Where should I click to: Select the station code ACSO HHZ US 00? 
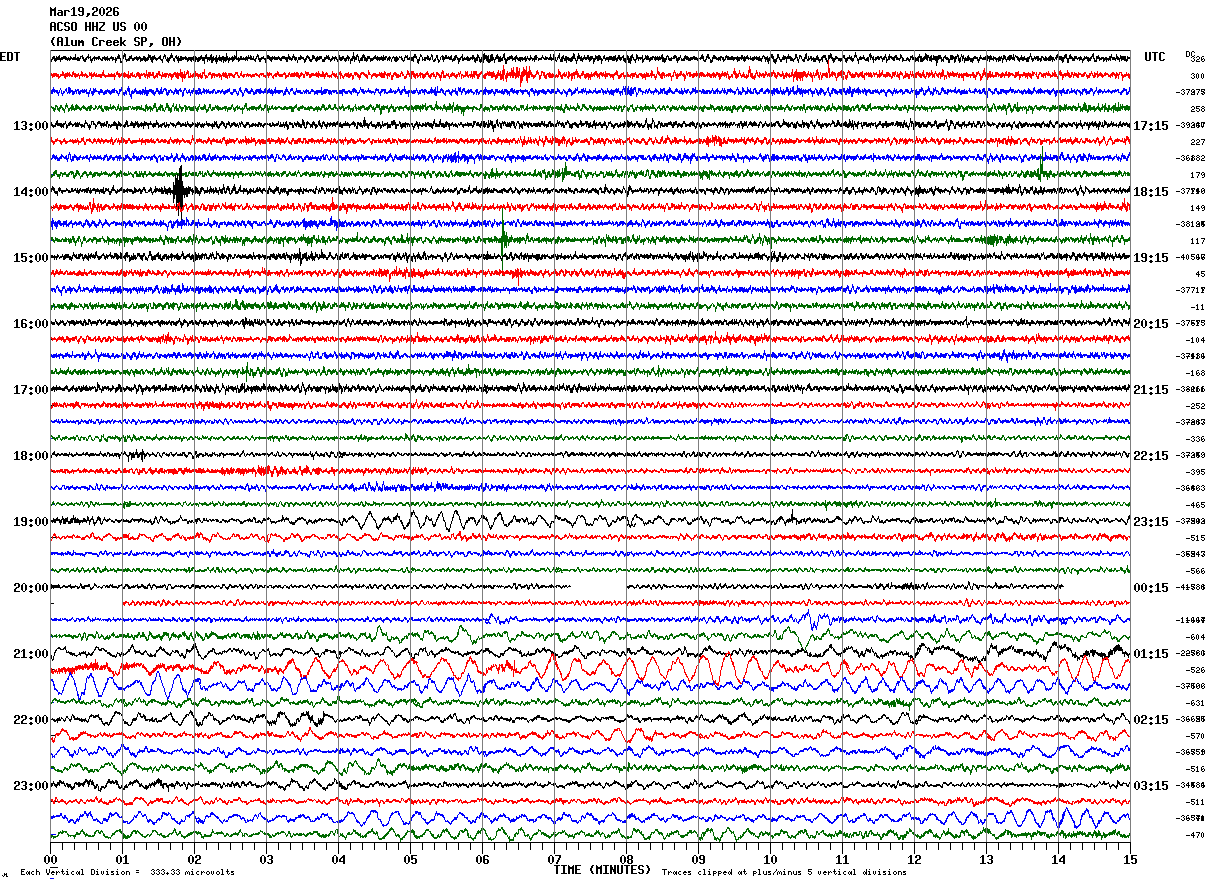tap(98, 27)
